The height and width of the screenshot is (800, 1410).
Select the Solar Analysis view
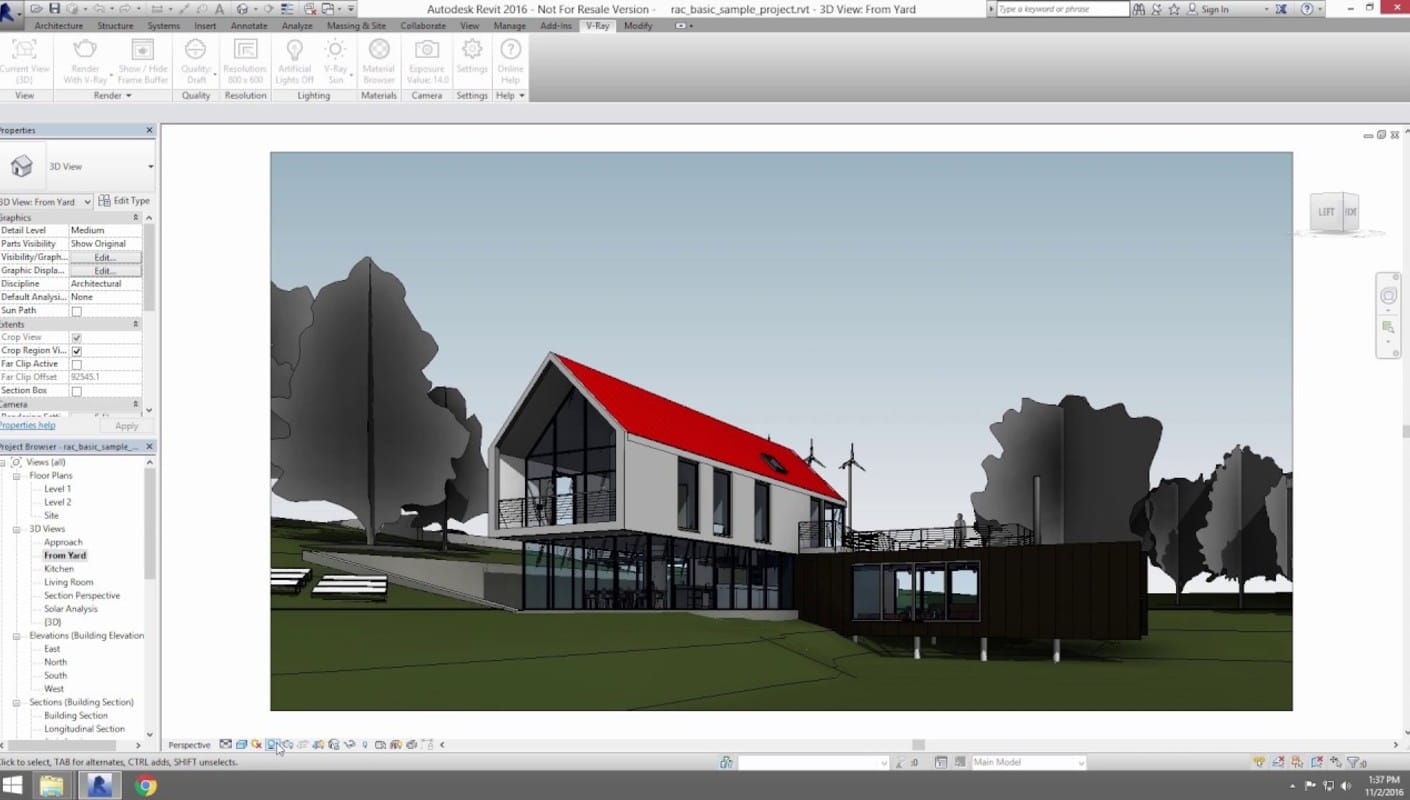(x=71, y=609)
